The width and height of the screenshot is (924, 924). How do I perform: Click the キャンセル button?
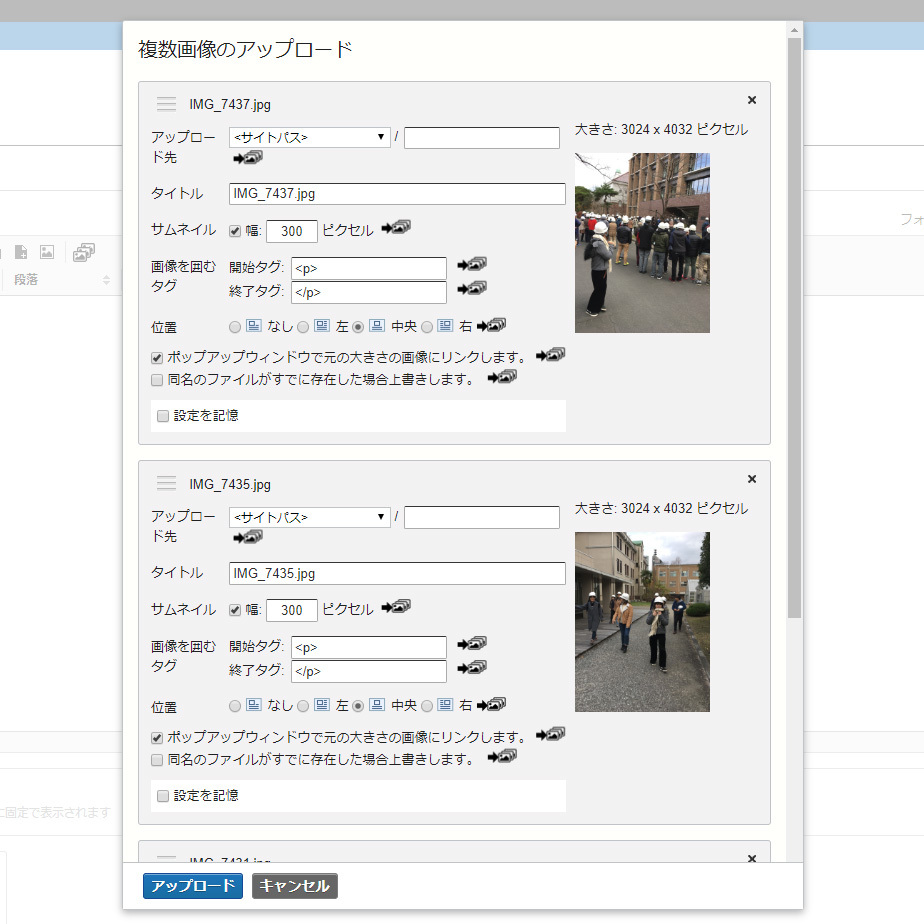(x=295, y=886)
